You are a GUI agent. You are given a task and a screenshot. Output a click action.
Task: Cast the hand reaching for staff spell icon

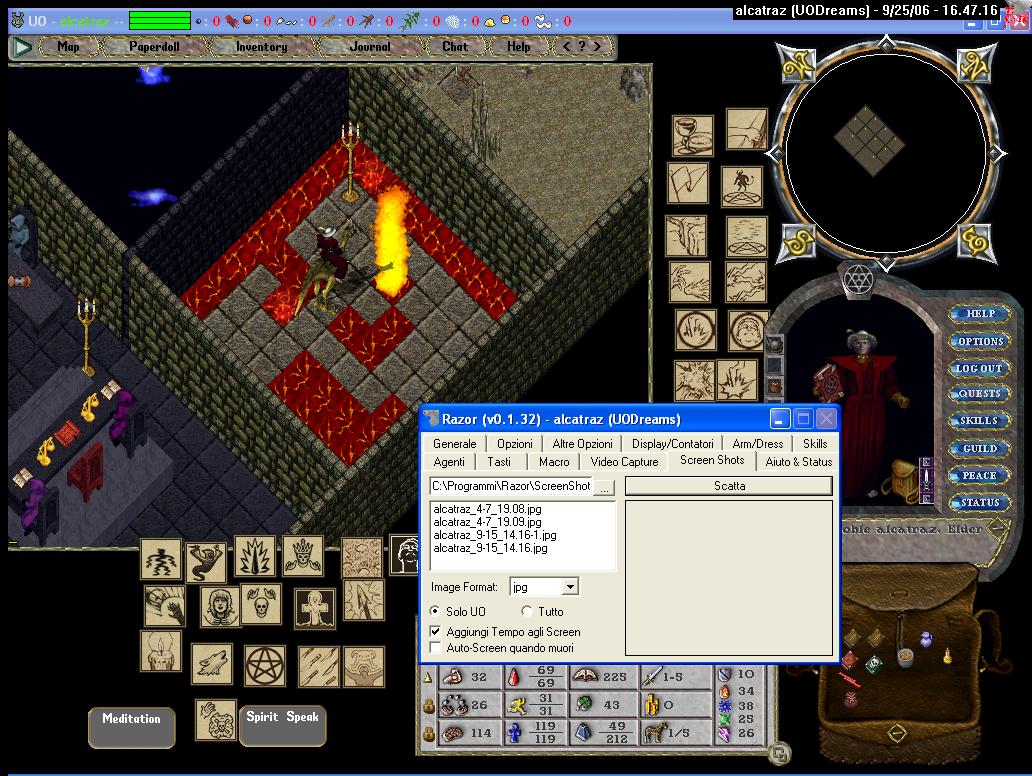(746, 129)
